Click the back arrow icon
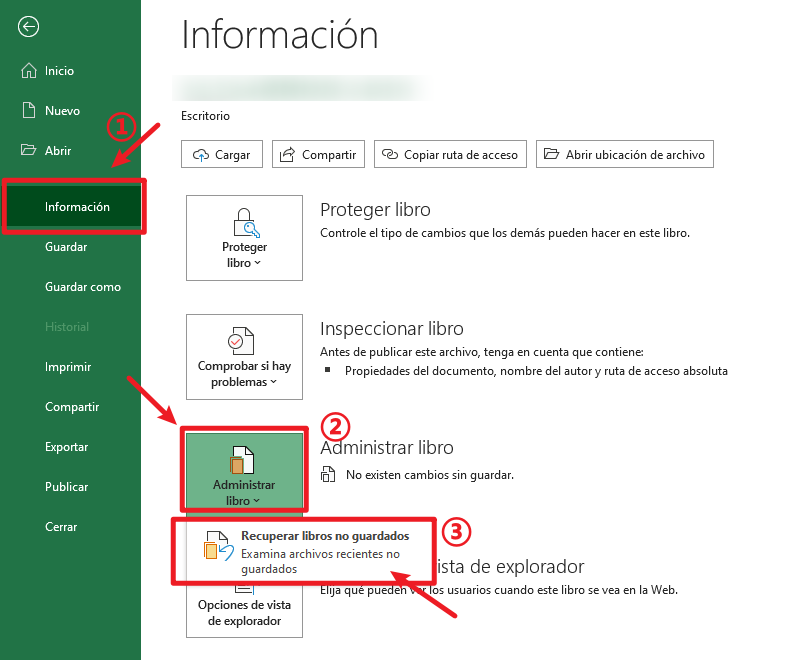 pos(29,27)
